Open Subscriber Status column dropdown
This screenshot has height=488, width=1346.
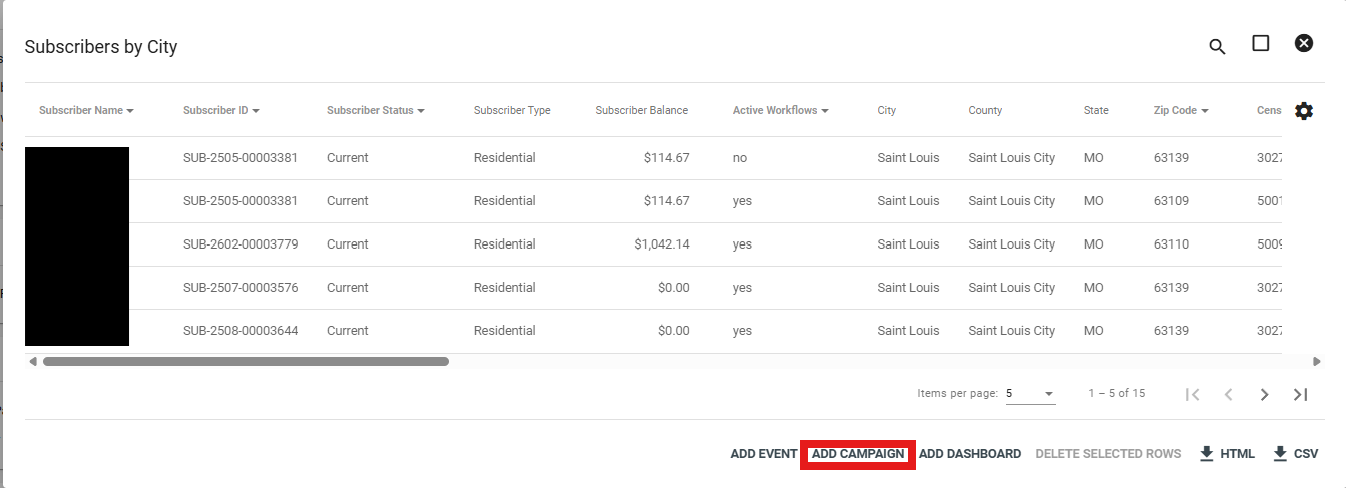pos(421,111)
